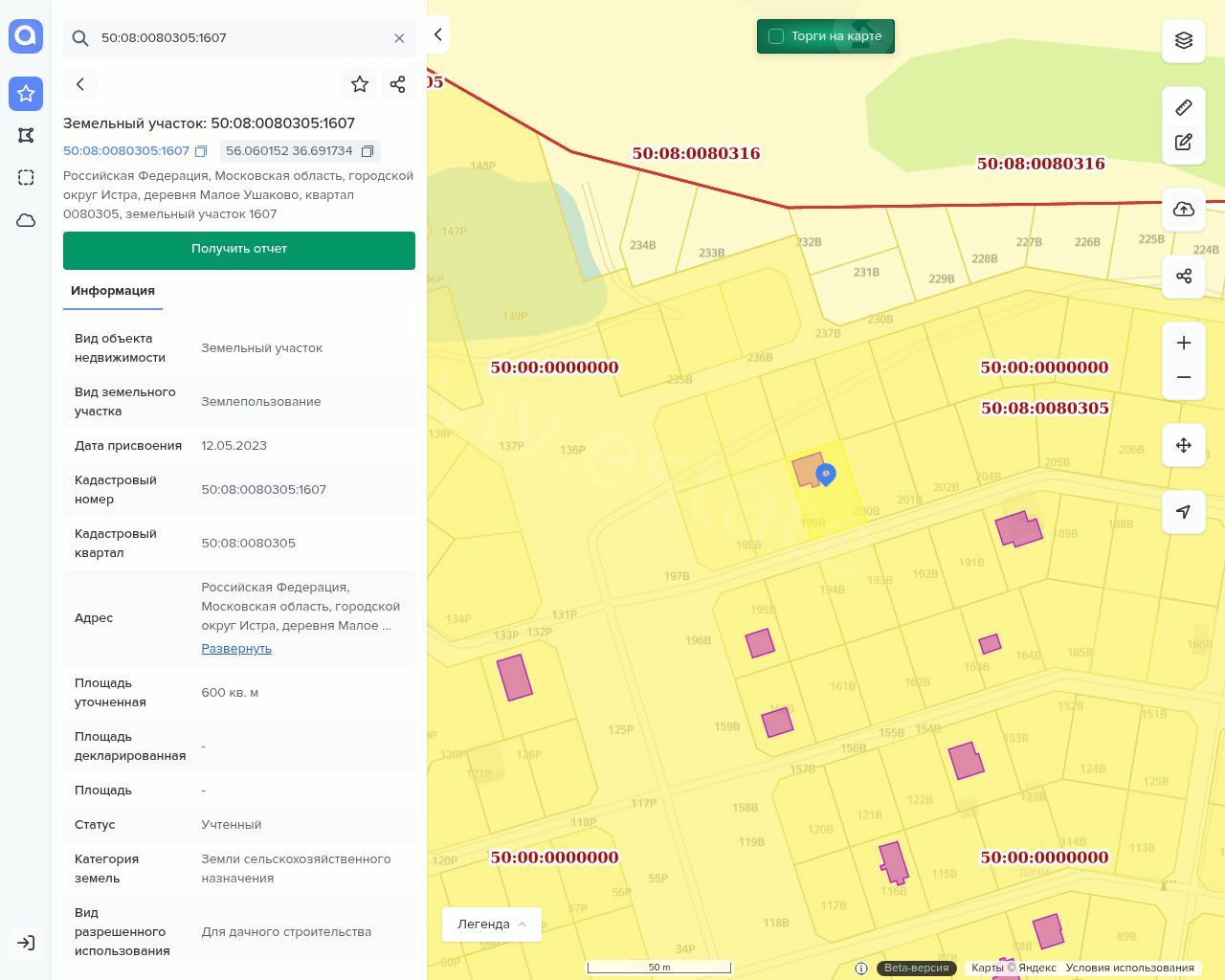Select the ruler measurement tool
Image resolution: width=1225 pixels, height=980 pixels.
click(x=1184, y=107)
